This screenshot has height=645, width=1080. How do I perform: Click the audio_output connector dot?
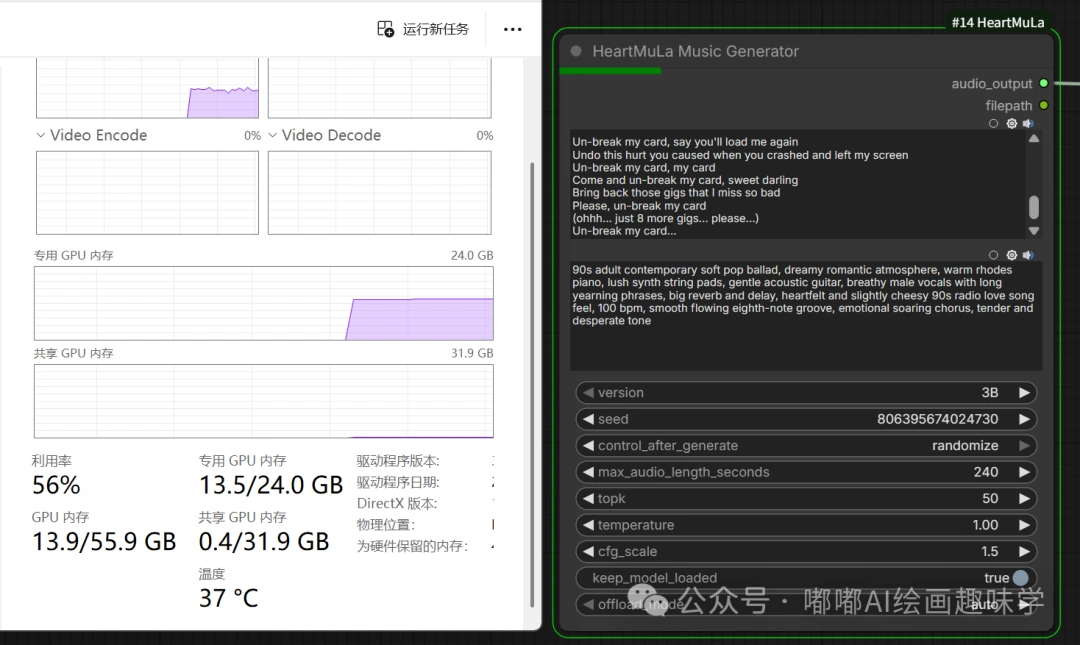1045,84
